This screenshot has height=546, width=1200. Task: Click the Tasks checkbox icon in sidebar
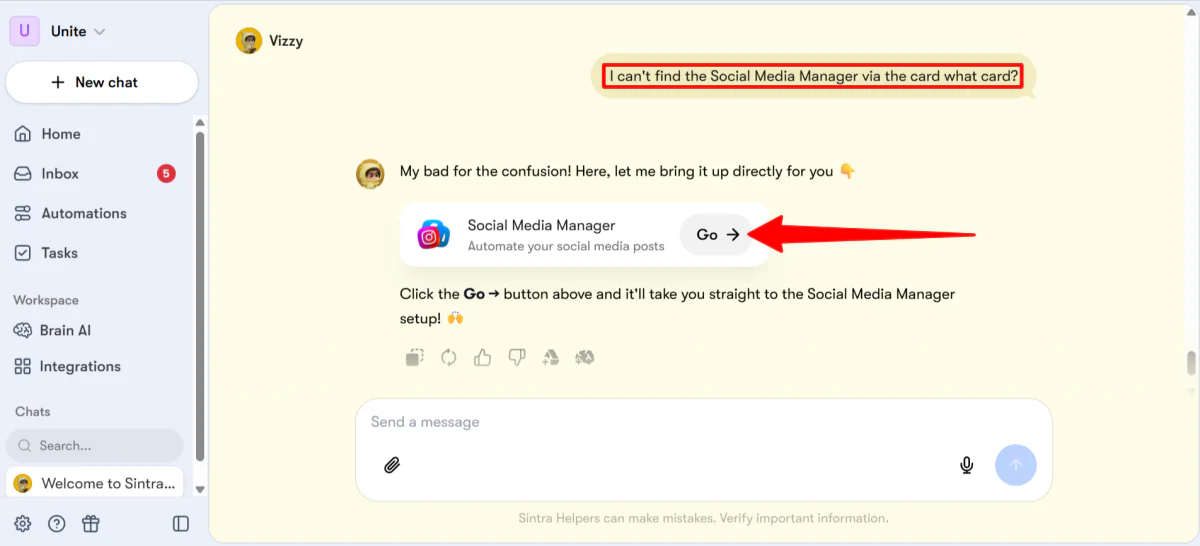point(23,253)
